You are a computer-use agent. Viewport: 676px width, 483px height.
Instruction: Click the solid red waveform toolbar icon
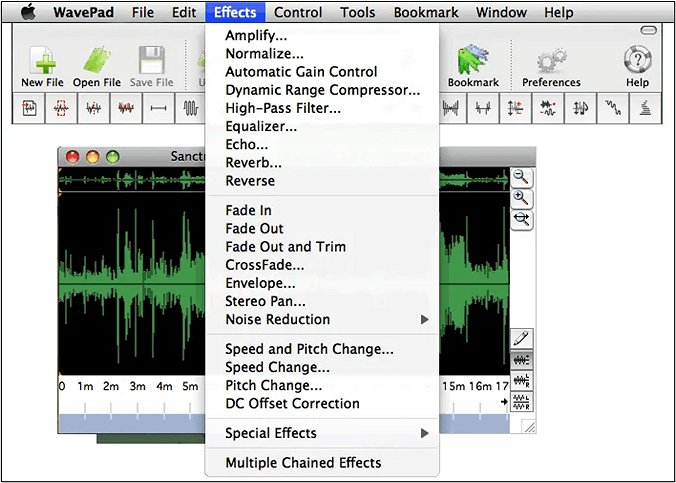tap(126, 108)
